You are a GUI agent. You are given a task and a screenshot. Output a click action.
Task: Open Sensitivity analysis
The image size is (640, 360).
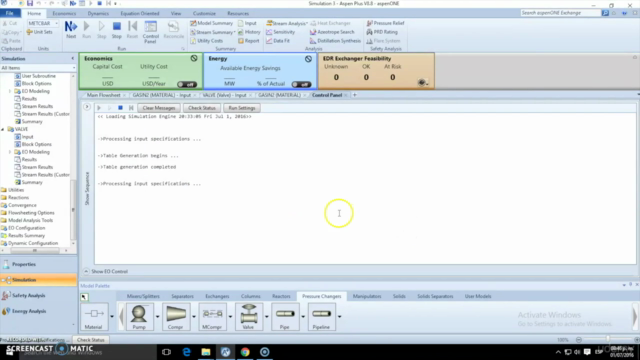pyautogui.click(x=280, y=32)
